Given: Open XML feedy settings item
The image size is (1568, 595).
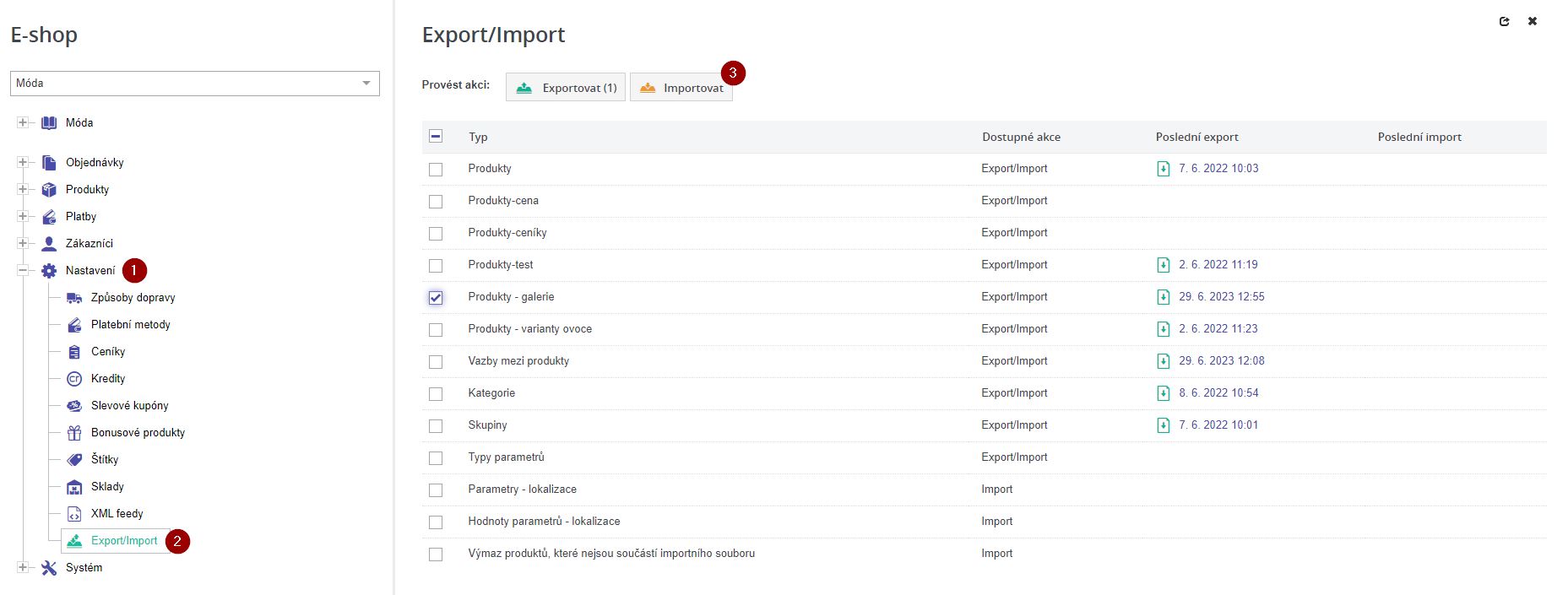Looking at the screenshot, I should 117,514.
